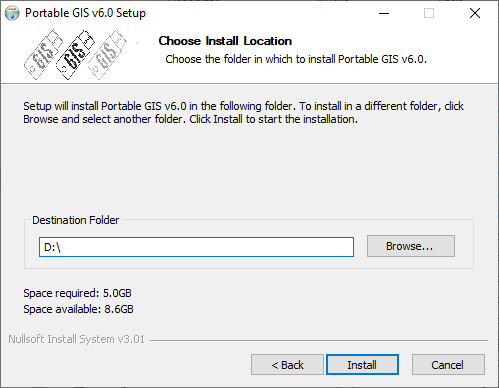Click the dark middle GIS USB stick logo
Screen dimensions: 499x388
coord(75,55)
